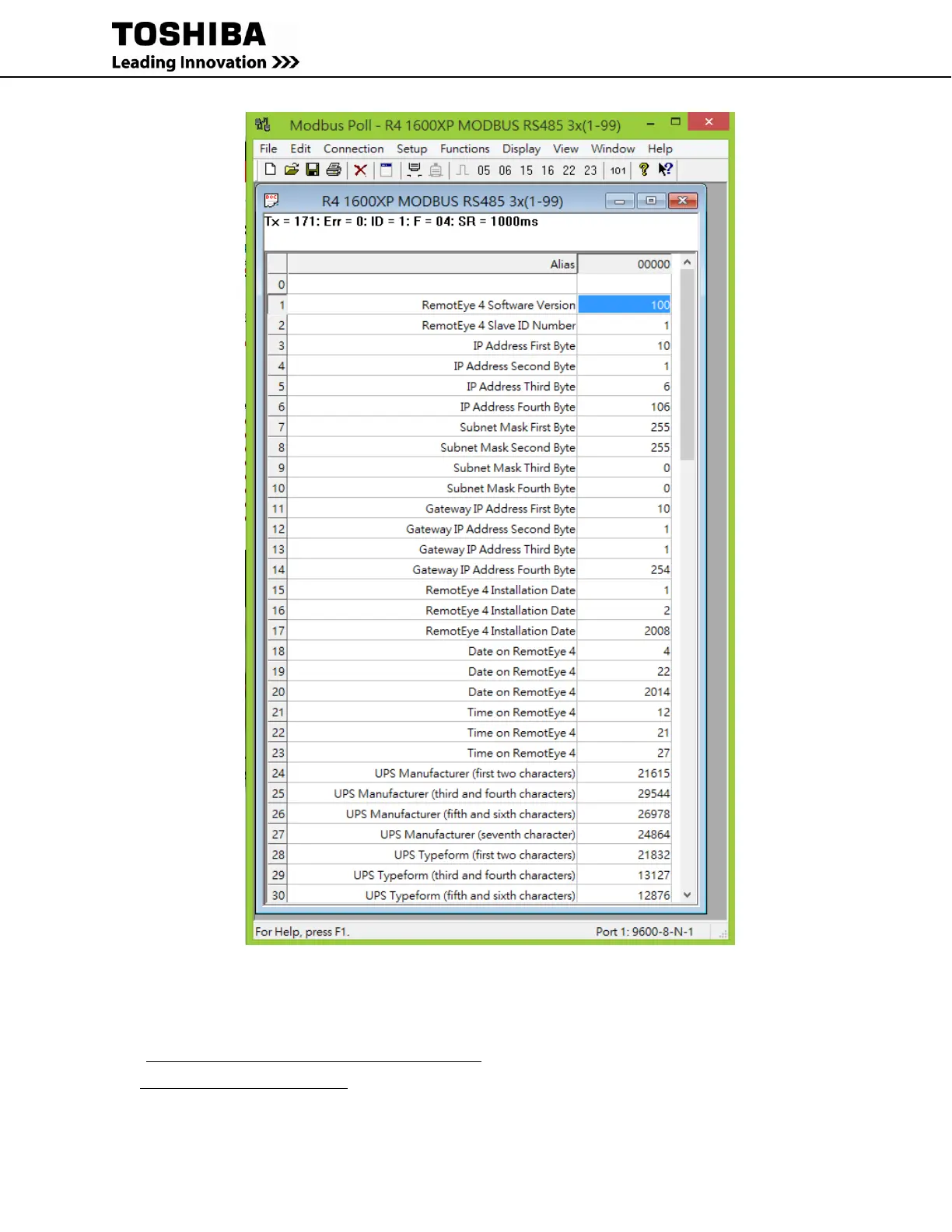Click the Tx = 171 status line
Image resolution: width=952 pixels, height=1232 pixels.
[x=401, y=222]
